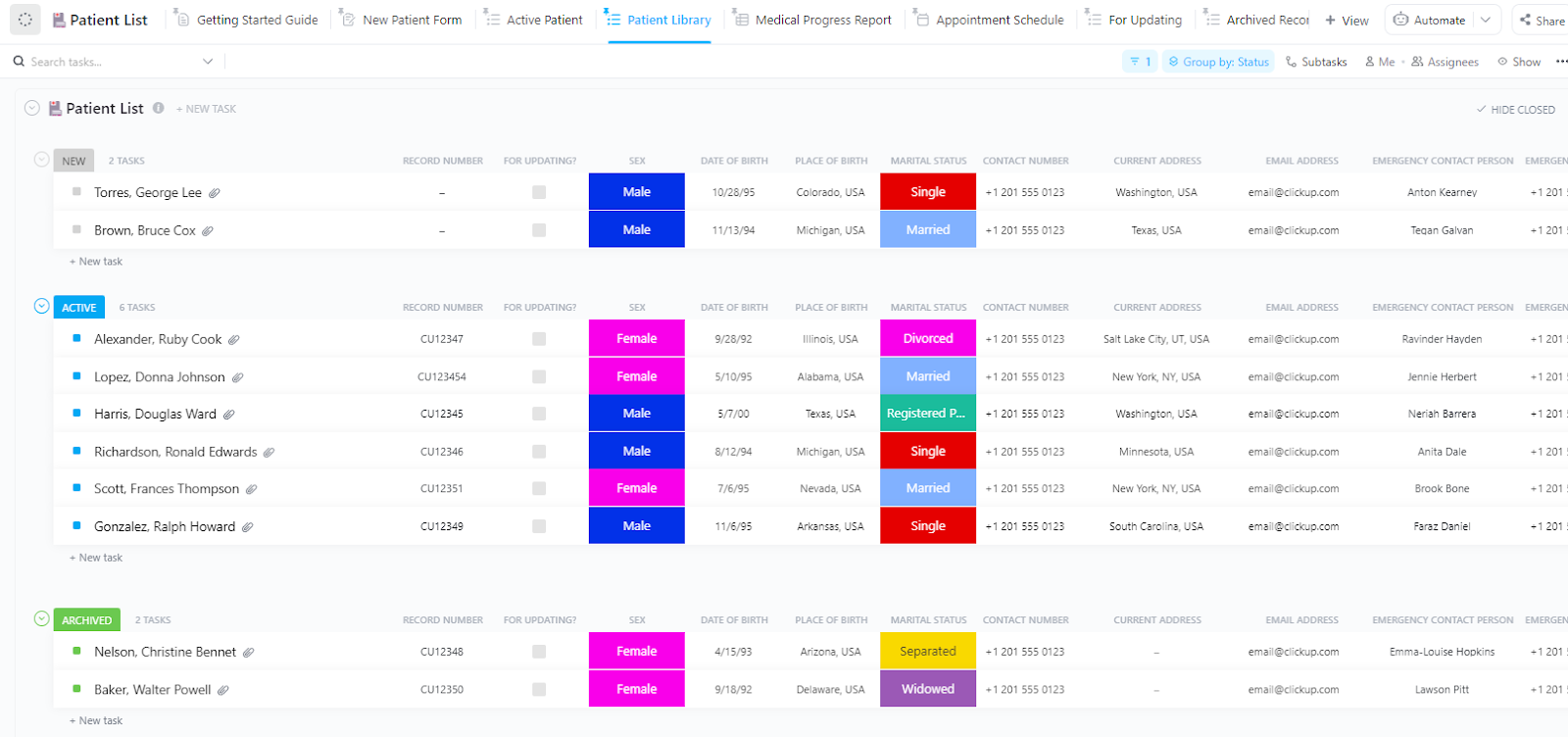Click the attachment icon beside Lopez, Donna Johnson
This screenshot has width=1568, height=737.
click(238, 377)
